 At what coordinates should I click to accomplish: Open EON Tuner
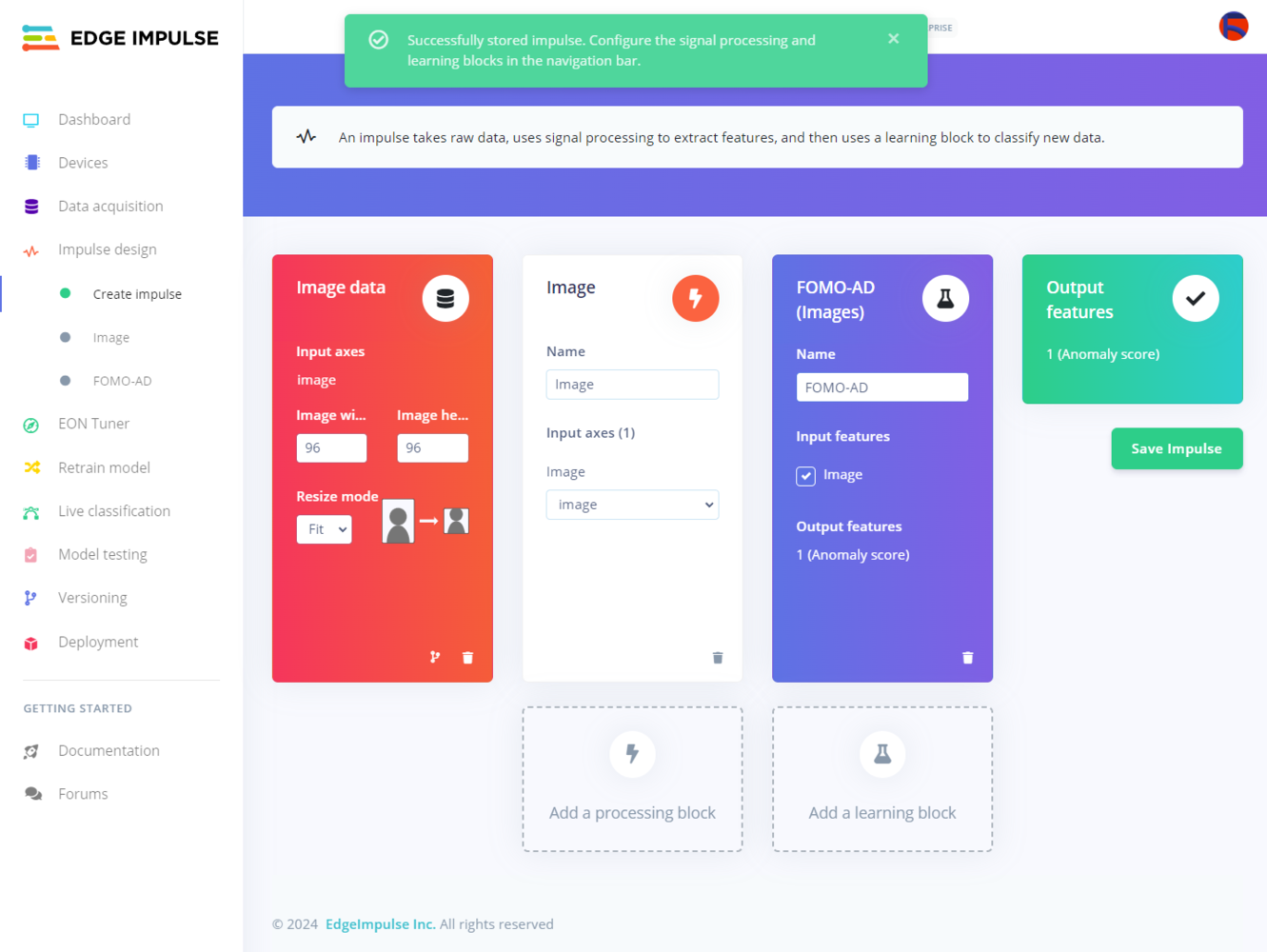click(93, 424)
